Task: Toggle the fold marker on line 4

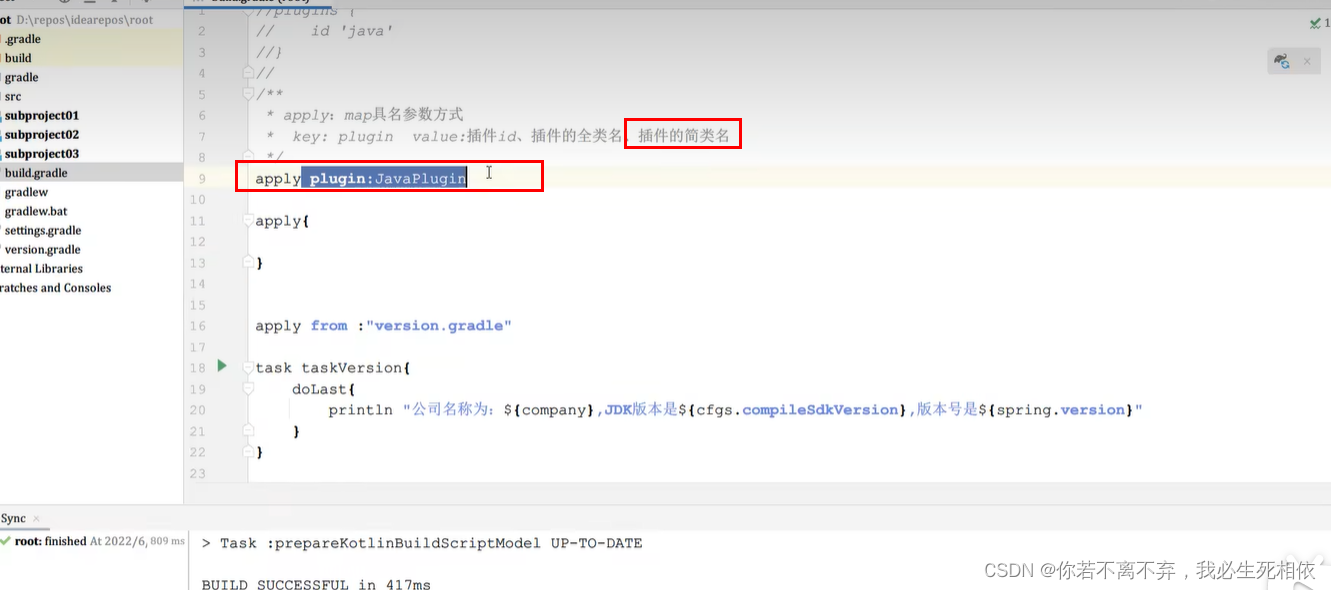Action: [x=248, y=73]
